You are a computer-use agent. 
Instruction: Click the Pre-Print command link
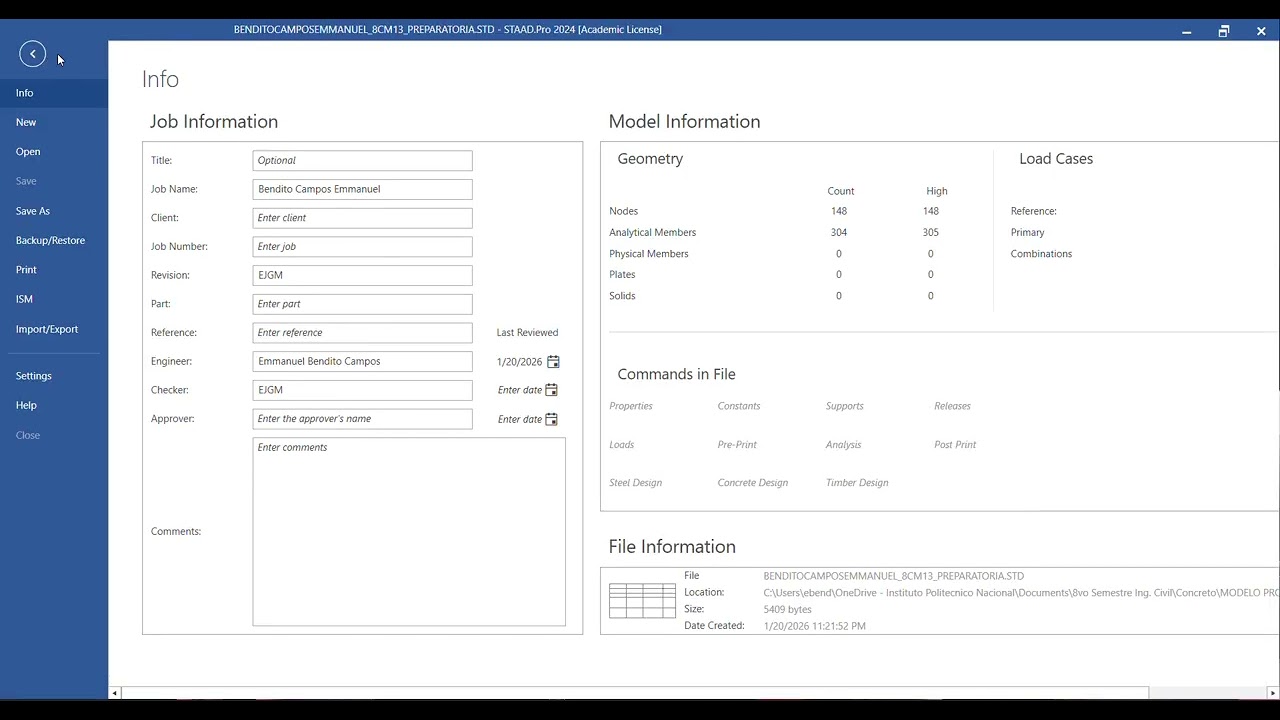tap(737, 445)
